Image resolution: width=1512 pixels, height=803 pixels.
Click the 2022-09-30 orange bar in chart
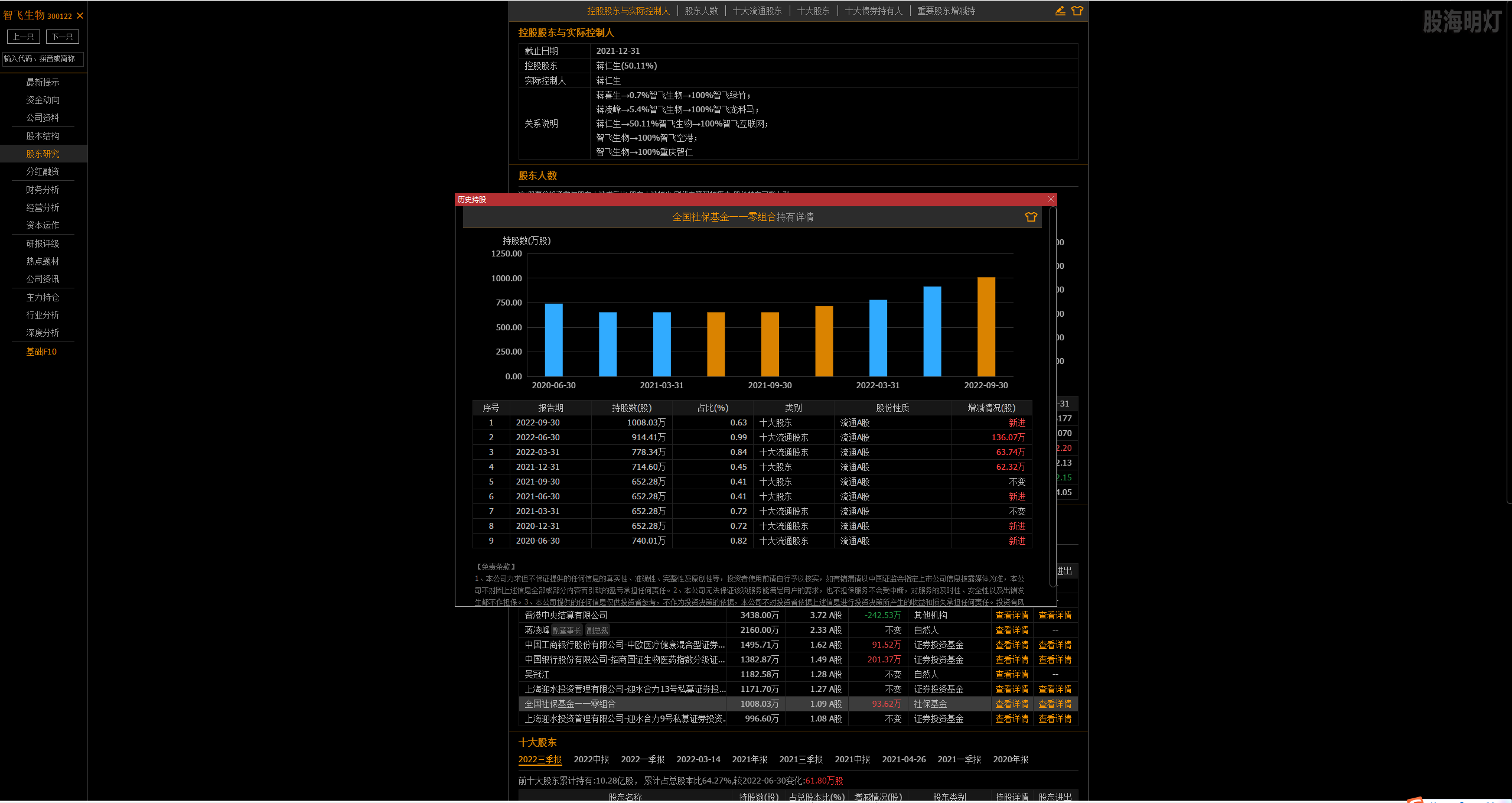pos(986,327)
